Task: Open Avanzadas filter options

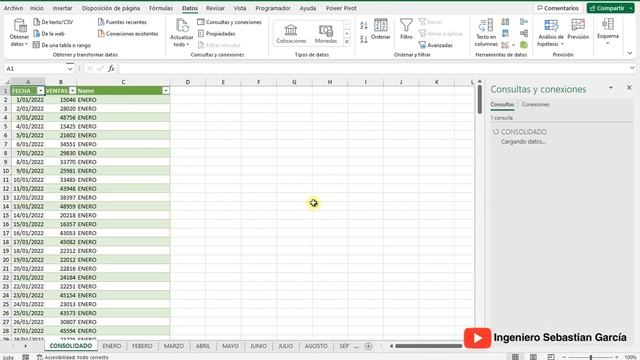Action: [x=436, y=45]
